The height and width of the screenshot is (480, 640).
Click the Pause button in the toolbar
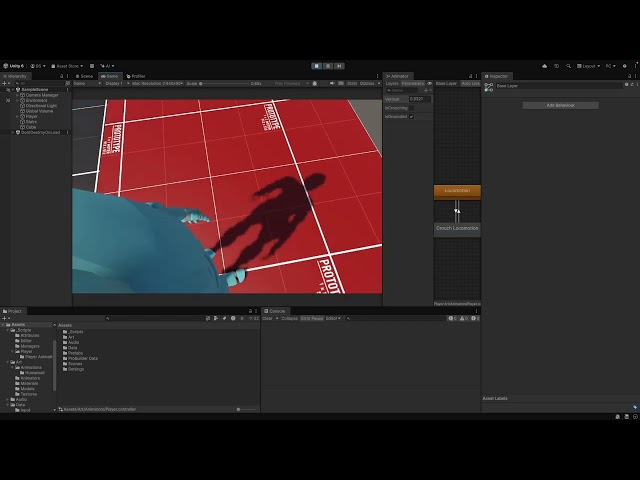pyautogui.click(x=328, y=66)
